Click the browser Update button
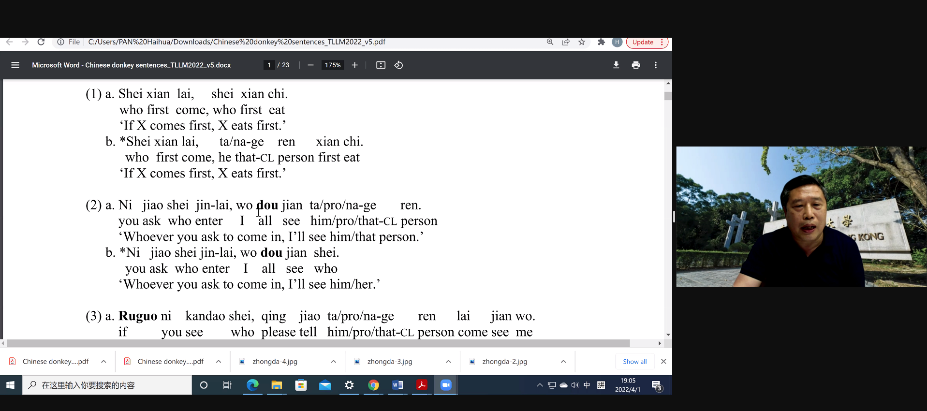927x411 pixels. (x=641, y=42)
